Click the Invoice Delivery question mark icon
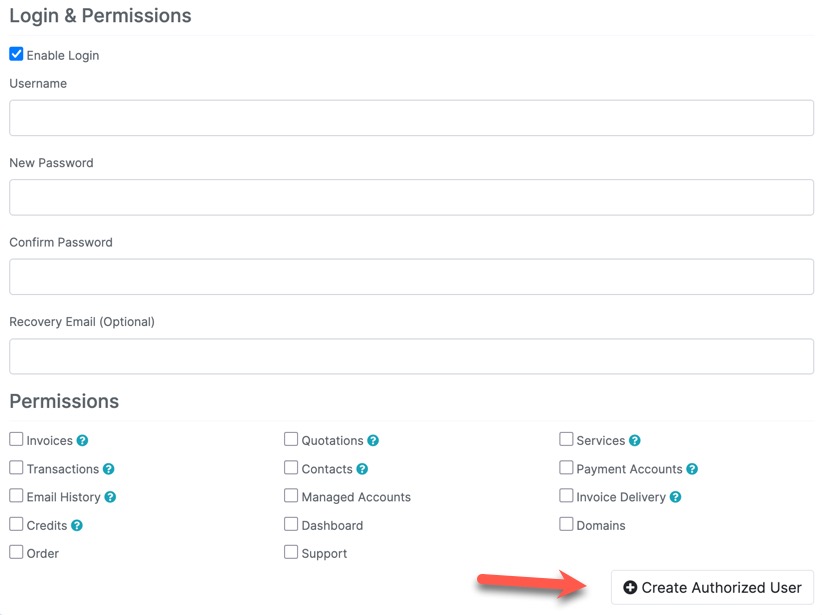 click(x=674, y=497)
